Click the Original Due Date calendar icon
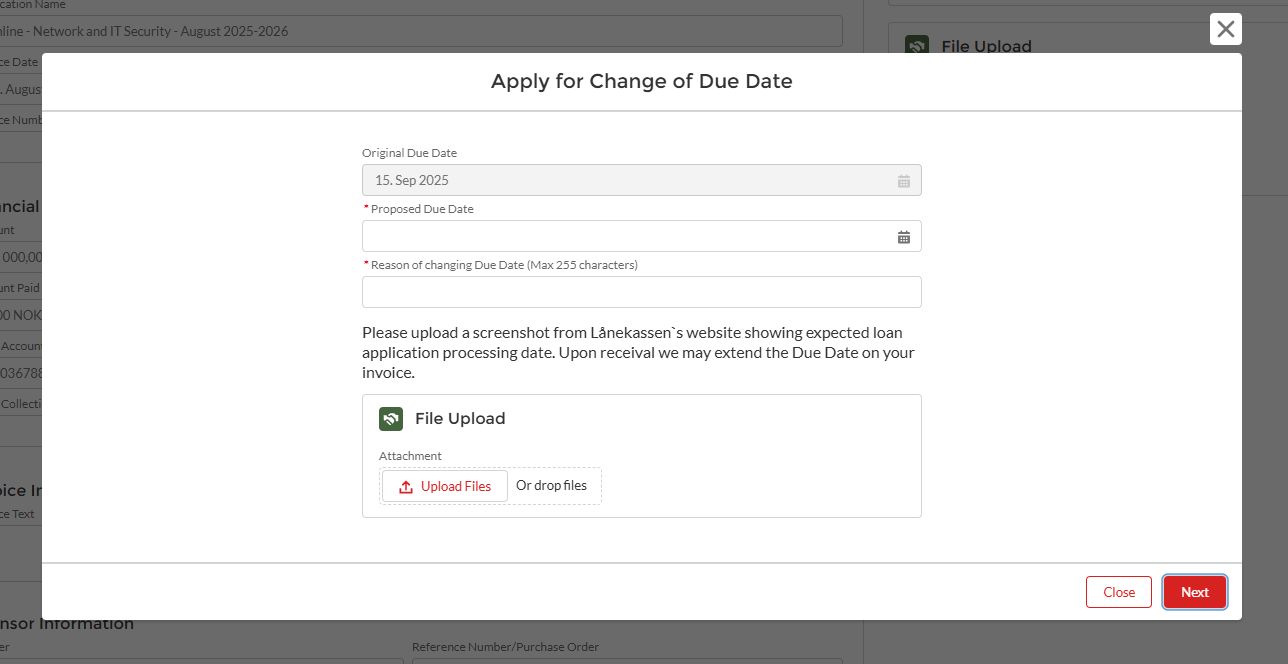Screen dimensions: 1288x664 pyautogui.click(x=904, y=181)
